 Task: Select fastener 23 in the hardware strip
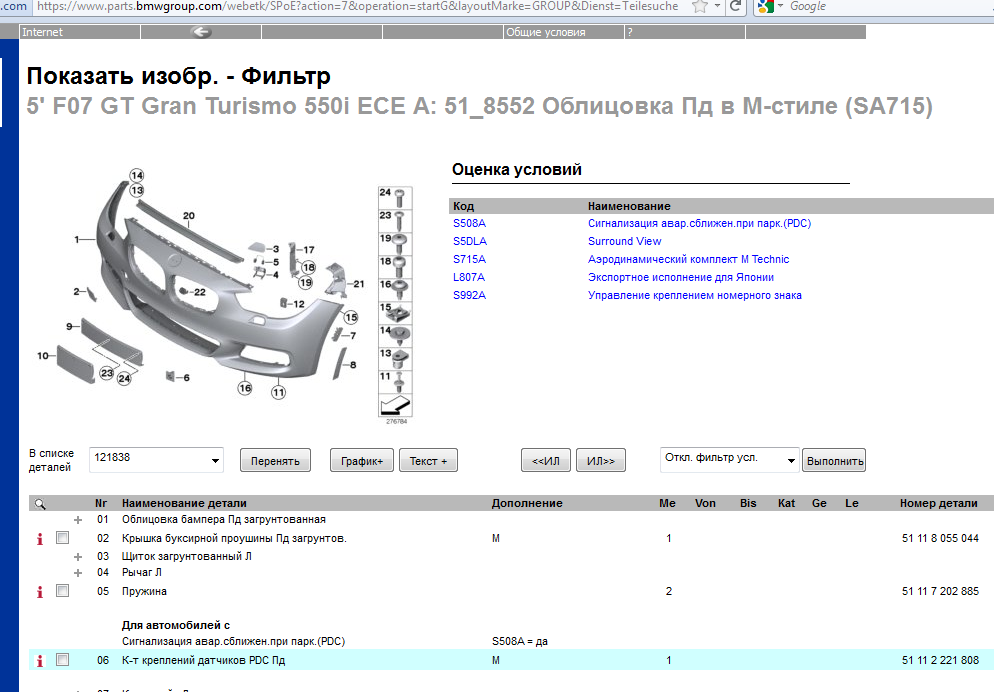click(395, 221)
